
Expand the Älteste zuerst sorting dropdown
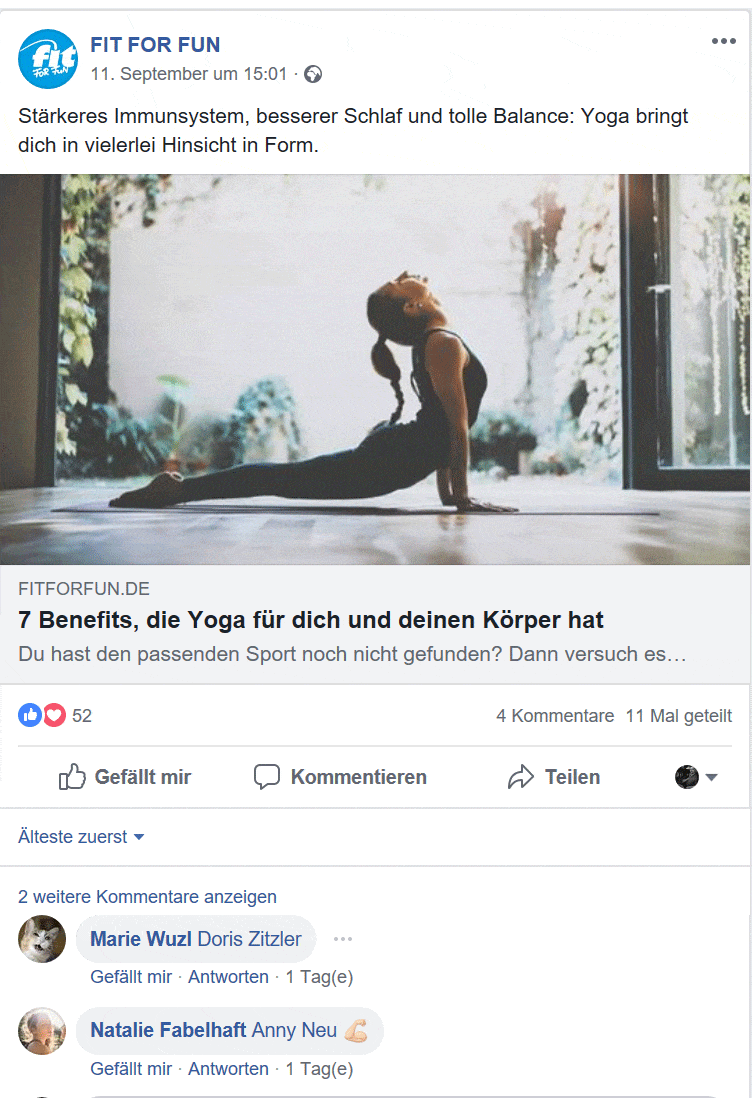(81, 837)
